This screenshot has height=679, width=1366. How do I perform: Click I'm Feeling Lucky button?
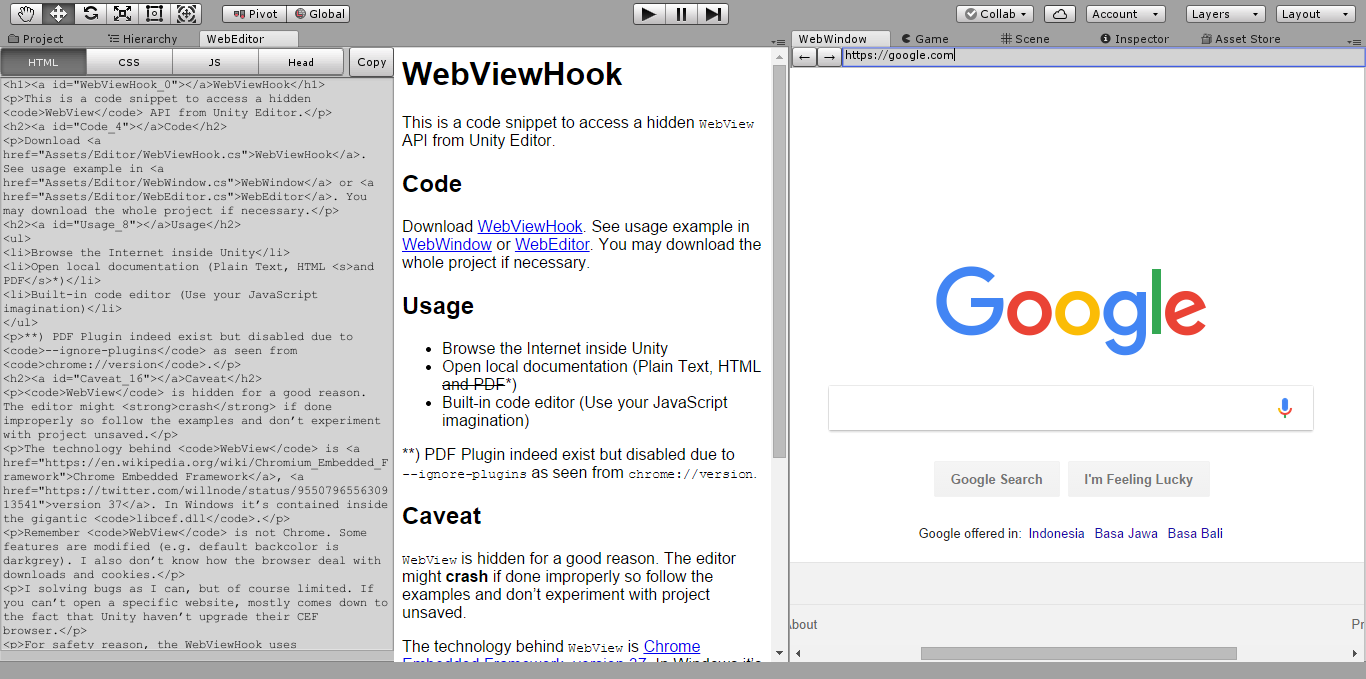[x=1138, y=479]
